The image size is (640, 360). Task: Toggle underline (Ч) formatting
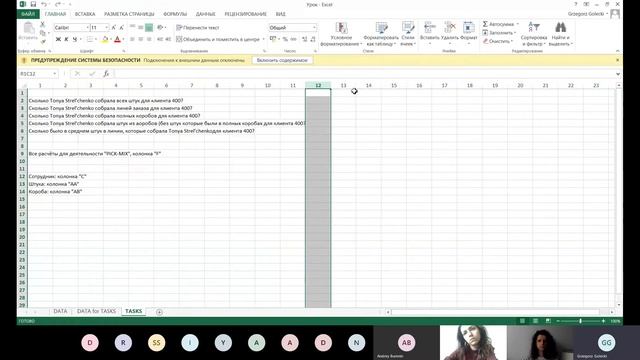coord(74,39)
